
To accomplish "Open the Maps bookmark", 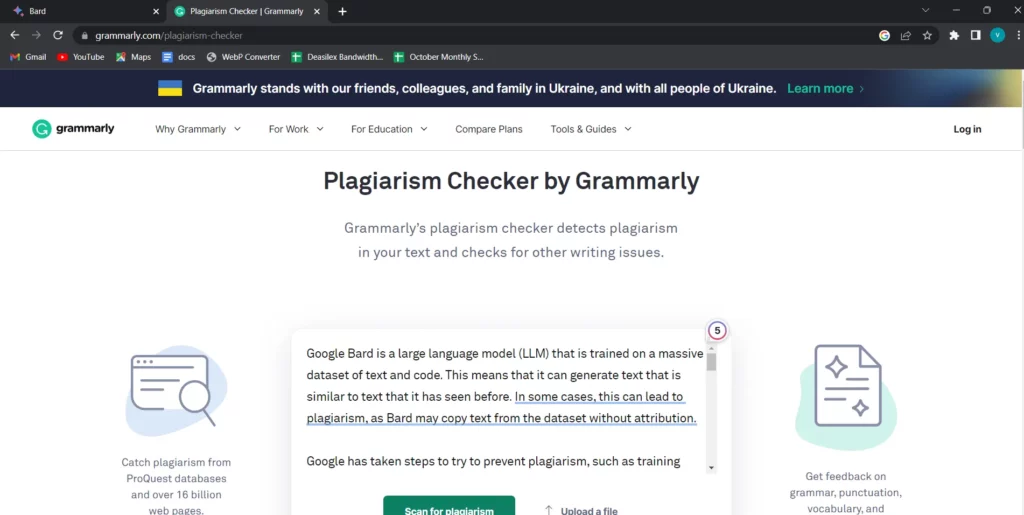I will point(133,57).
